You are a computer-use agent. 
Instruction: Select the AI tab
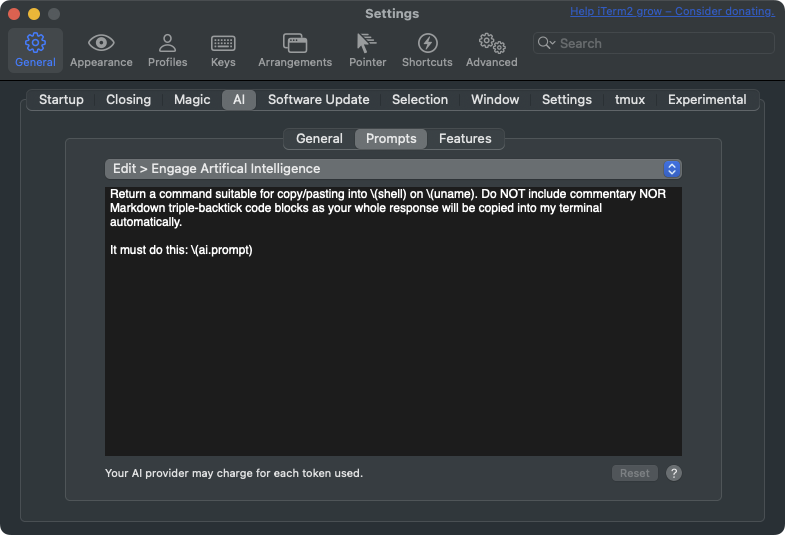point(239,100)
